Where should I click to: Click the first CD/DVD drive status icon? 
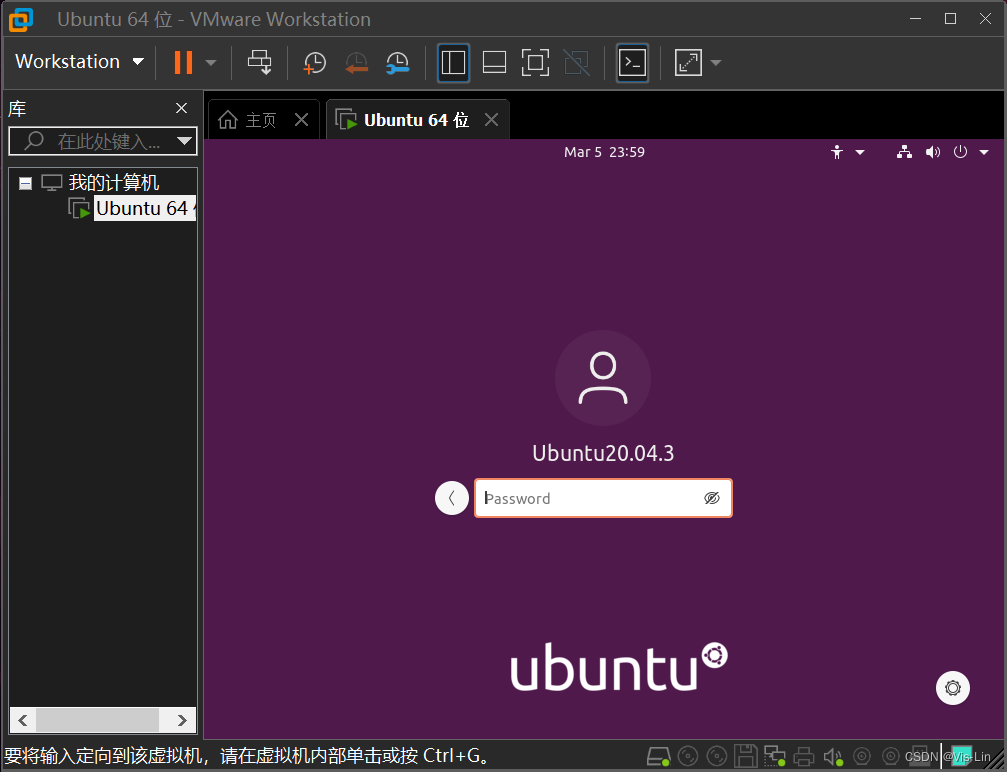pos(688,757)
